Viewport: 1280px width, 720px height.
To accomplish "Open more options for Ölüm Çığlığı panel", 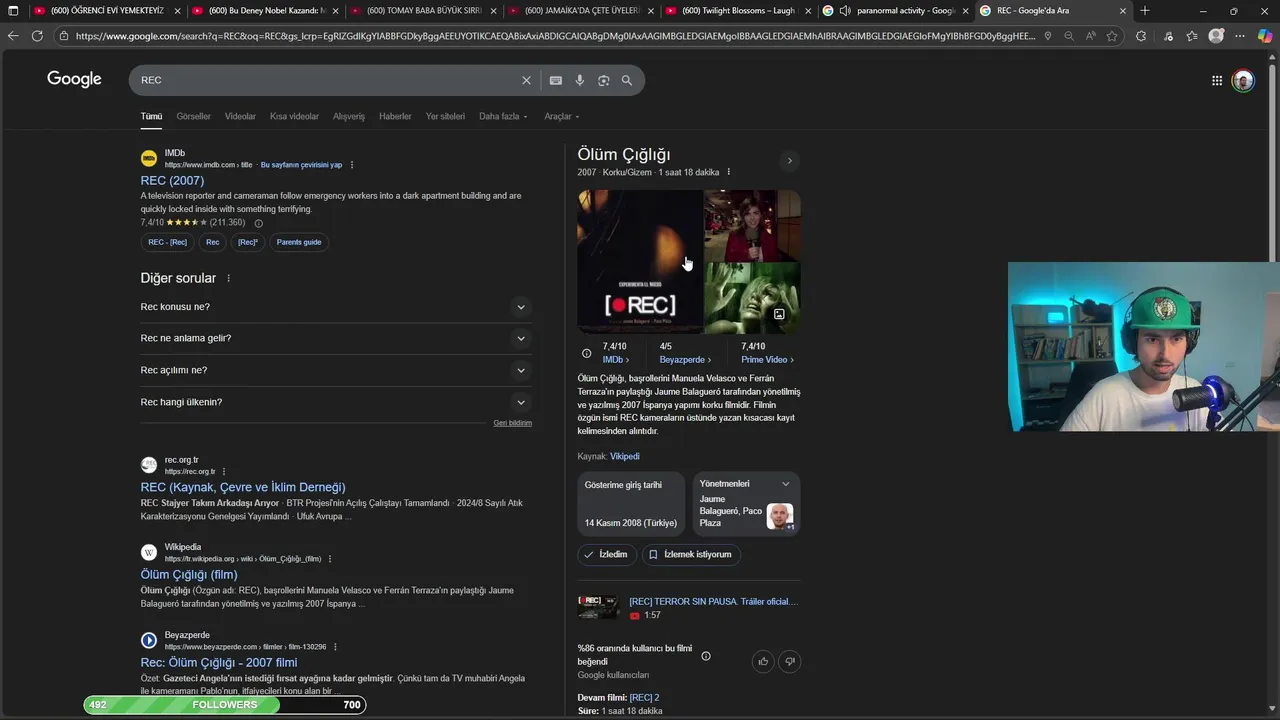I will [728, 172].
